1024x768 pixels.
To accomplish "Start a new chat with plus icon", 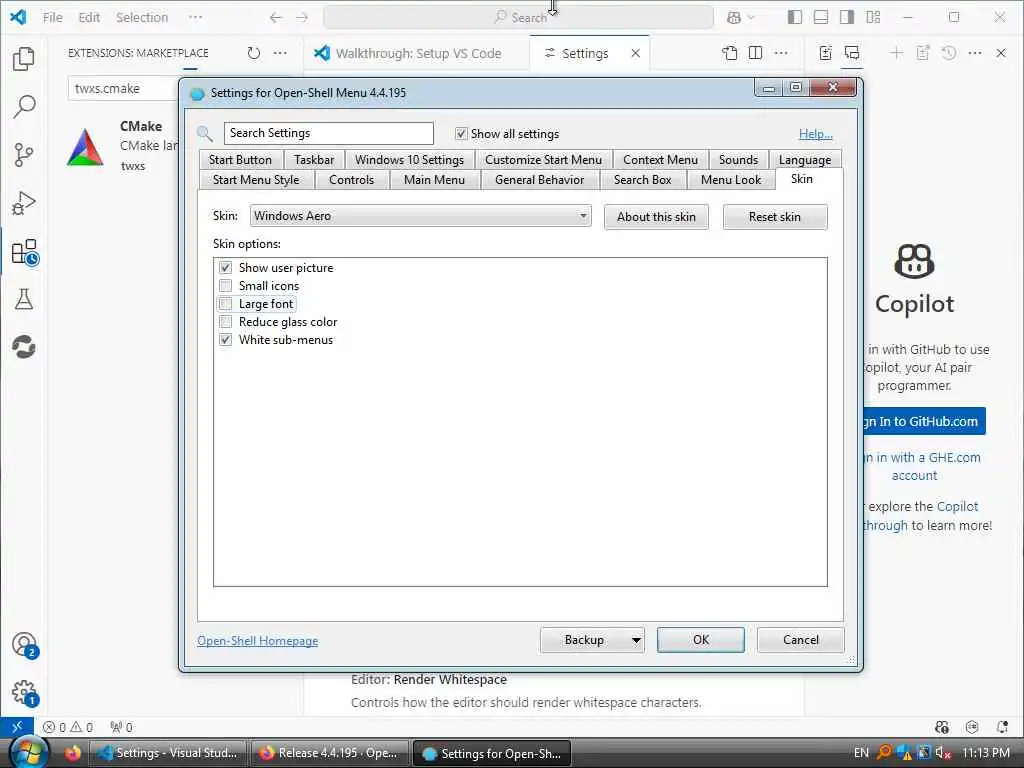I will [x=897, y=53].
